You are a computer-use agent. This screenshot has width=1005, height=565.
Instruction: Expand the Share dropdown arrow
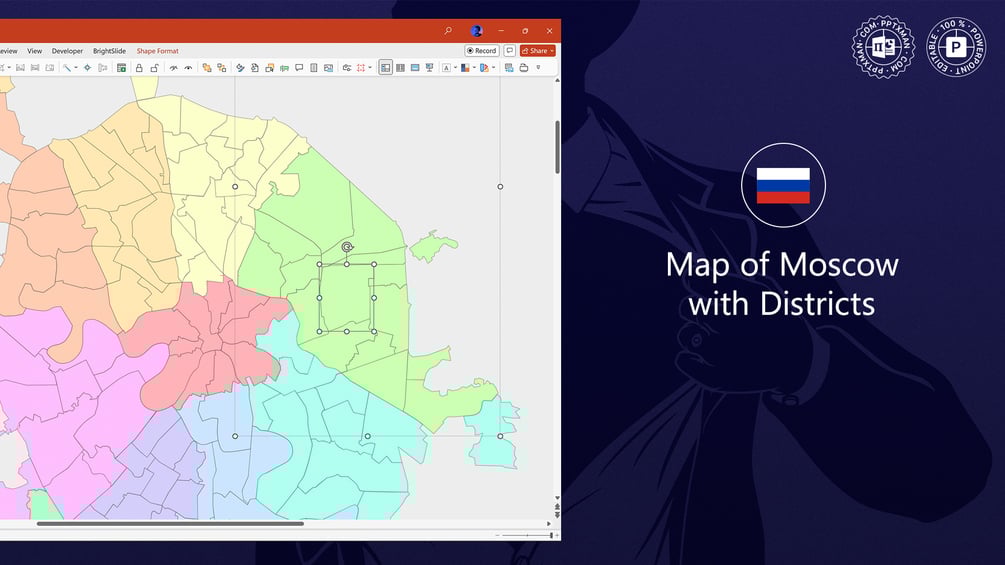[x=552, y=51]
